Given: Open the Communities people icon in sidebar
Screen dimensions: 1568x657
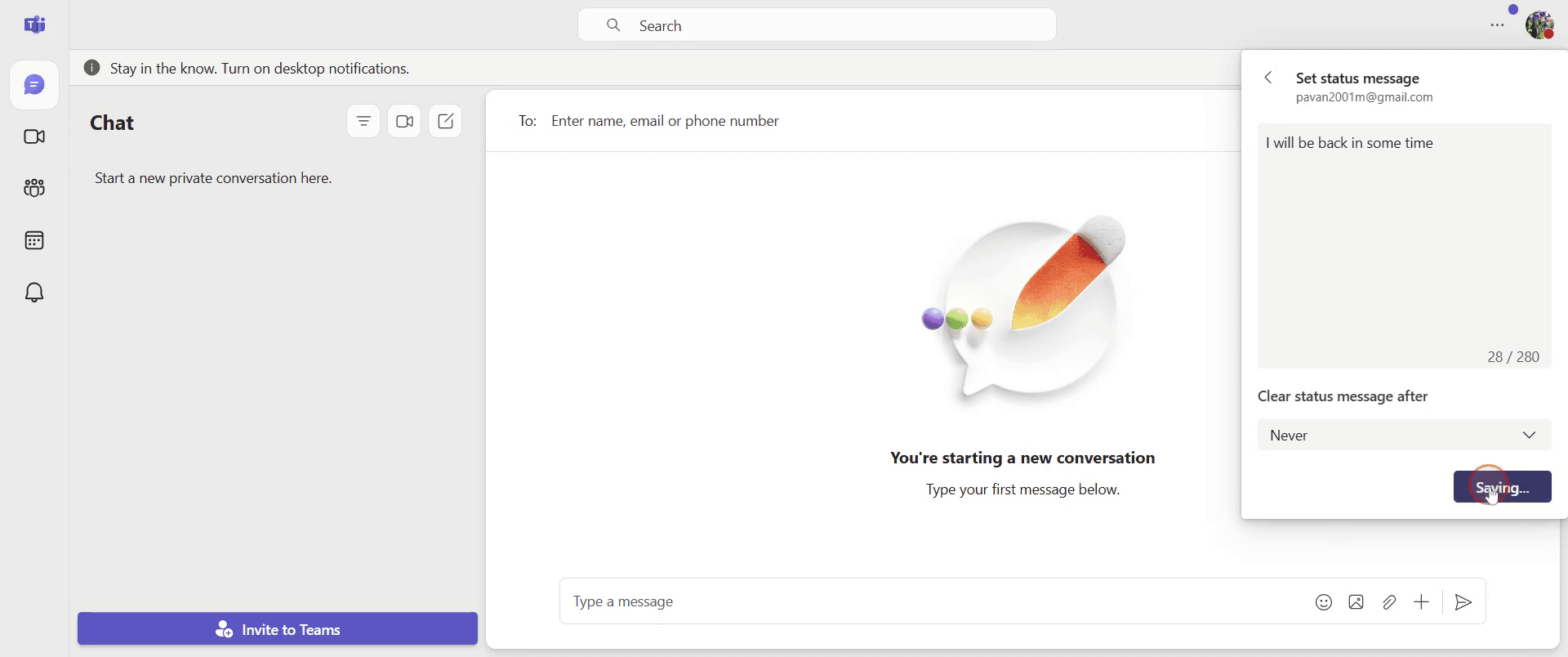Looking at the screenshot, I should (34, 188).
